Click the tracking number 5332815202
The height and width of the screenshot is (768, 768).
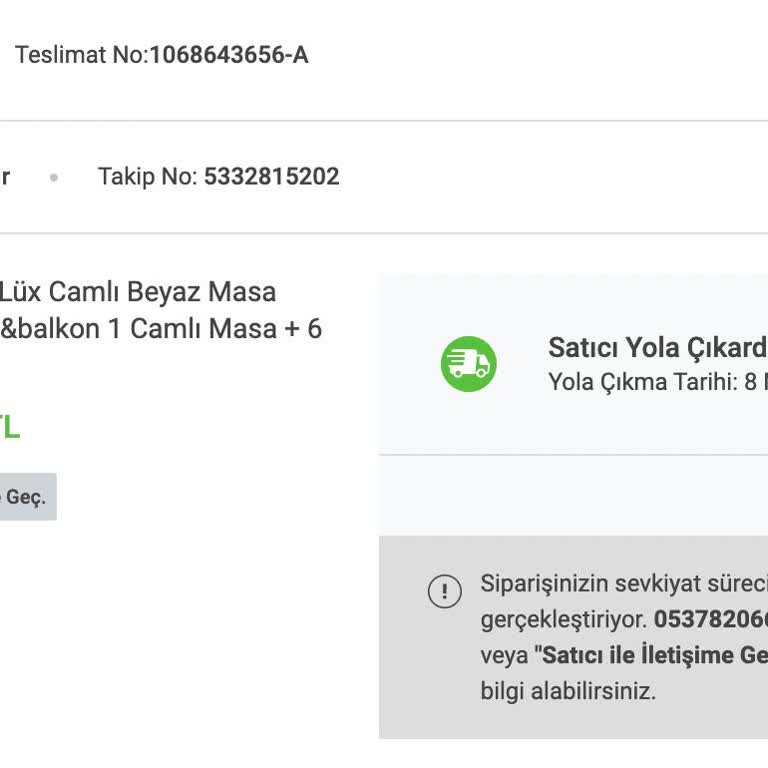(x=272, y=177)
